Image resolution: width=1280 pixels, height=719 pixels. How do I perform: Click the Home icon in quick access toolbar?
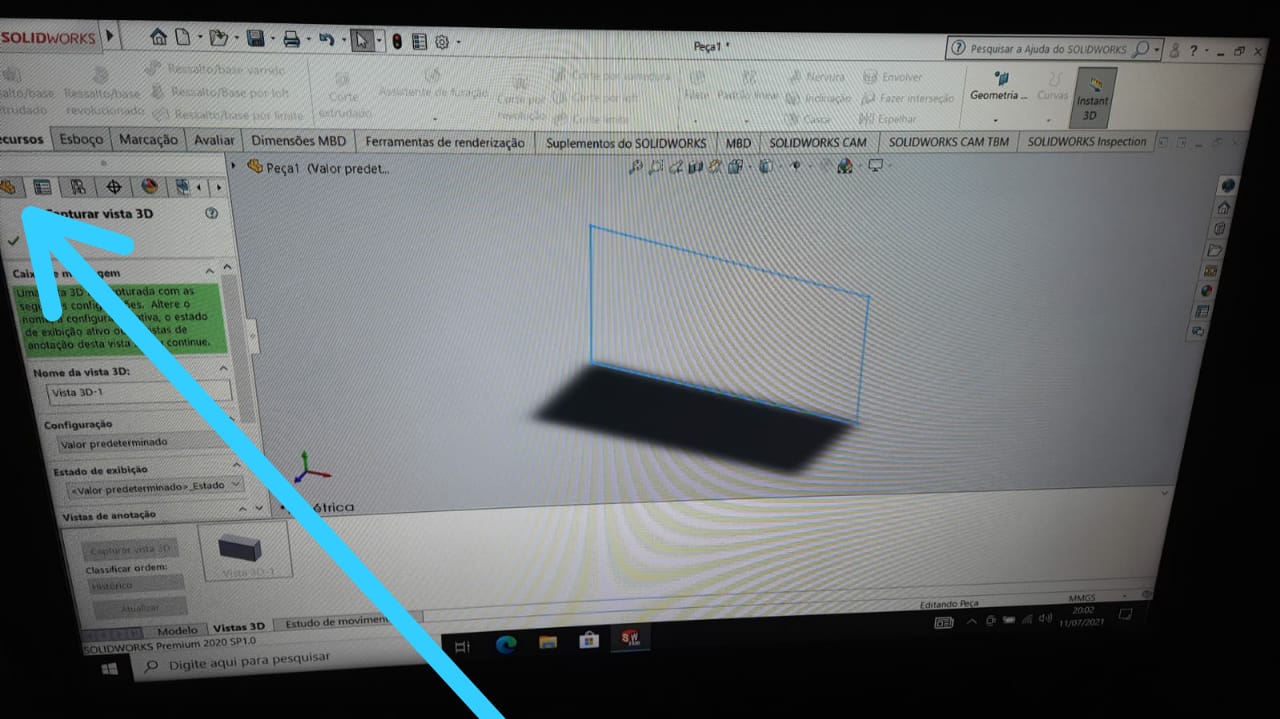[159, 36]
